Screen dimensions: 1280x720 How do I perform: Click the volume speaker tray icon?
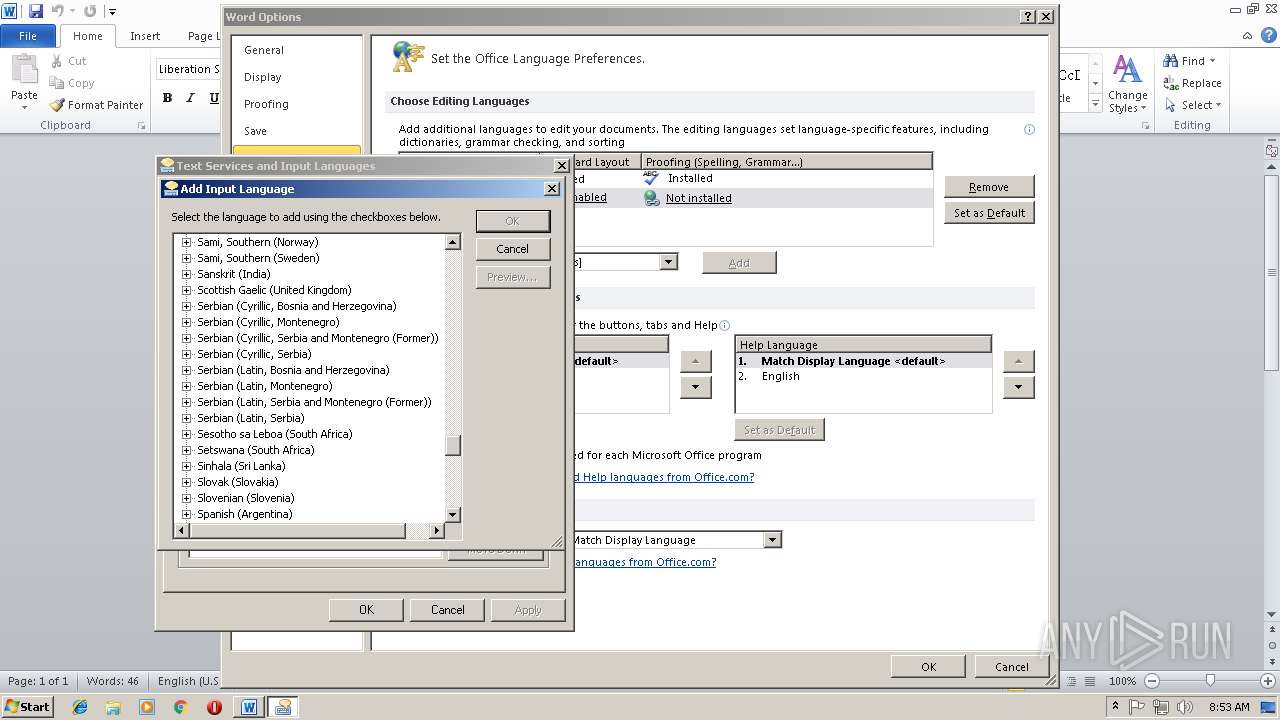1186,707
